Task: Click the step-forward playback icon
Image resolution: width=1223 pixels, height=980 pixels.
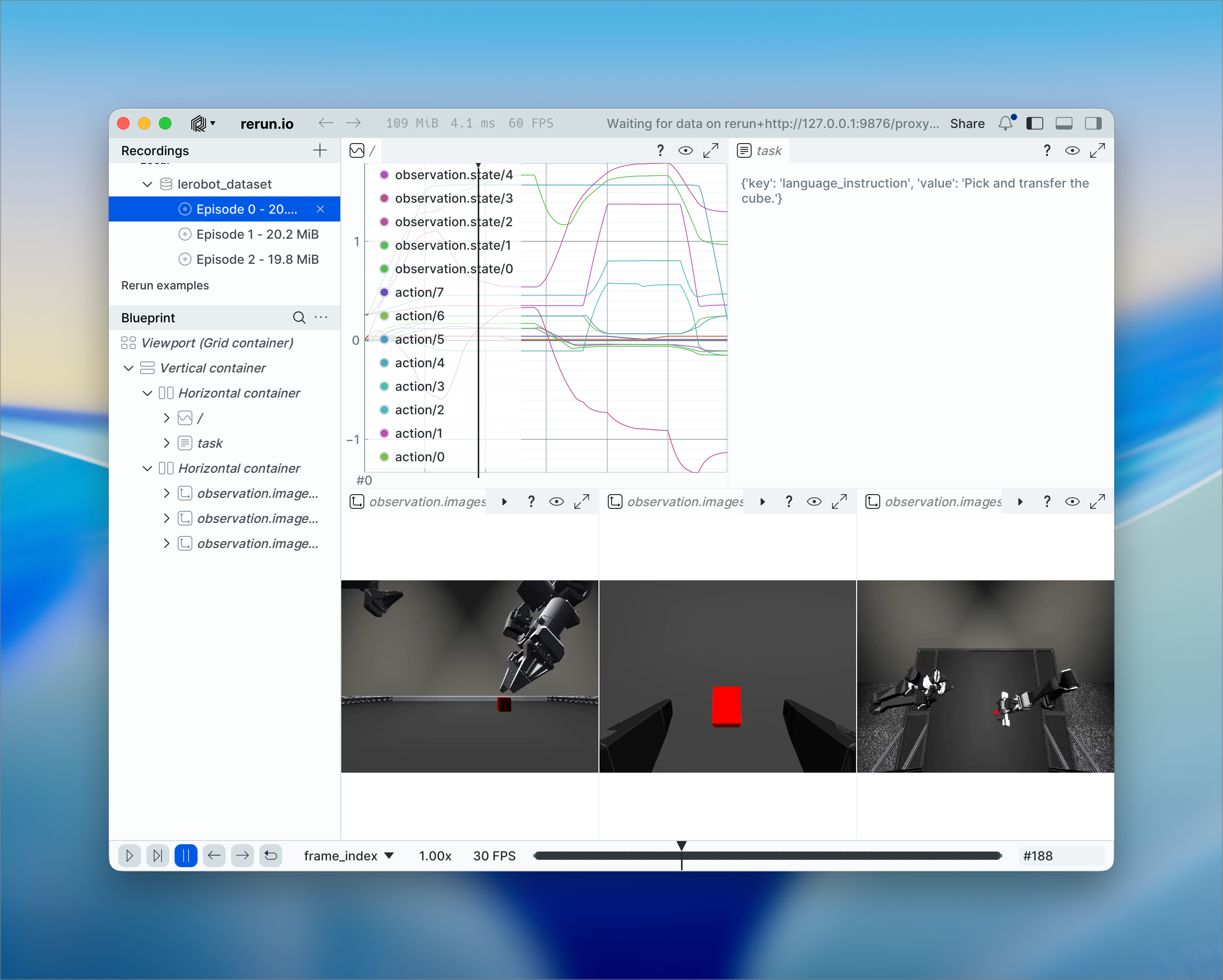Action: tap(158, 855)
